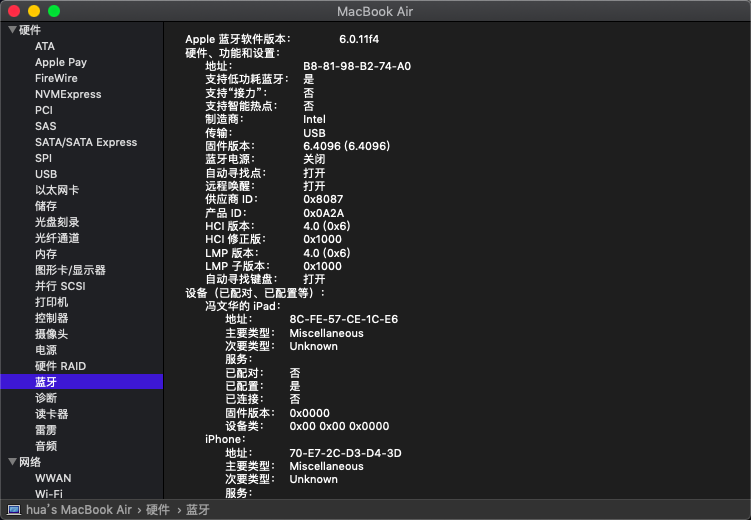Click iPhone address 70-E7-2C-D3-D4-3D
This screenshot has width=751, height=520.
pyautogui.click(x=345, y=453)
